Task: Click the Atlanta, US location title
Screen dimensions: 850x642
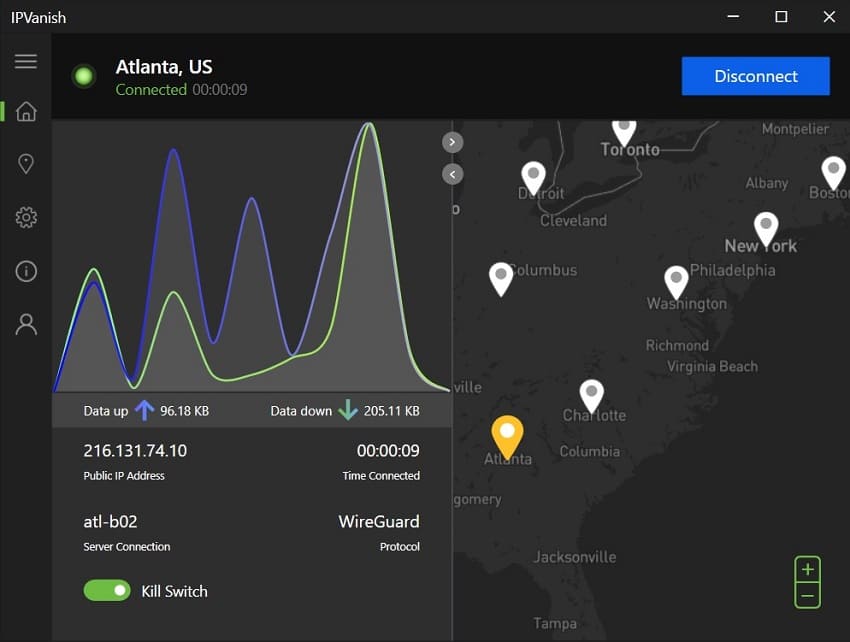Action: pyautogui.click(x=164, y=67)
